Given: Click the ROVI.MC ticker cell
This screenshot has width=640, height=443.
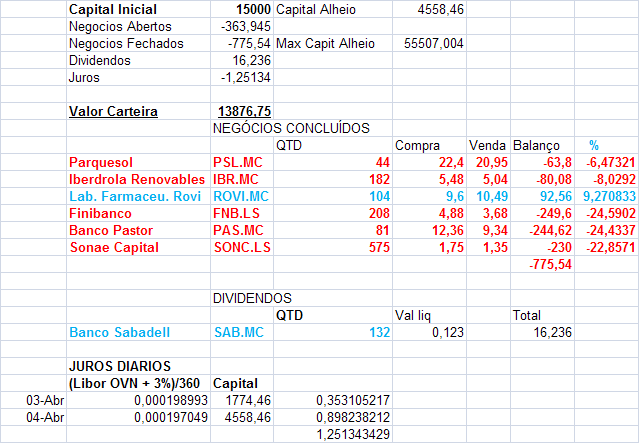Looking at the screenshot, I should click(241, 196).
